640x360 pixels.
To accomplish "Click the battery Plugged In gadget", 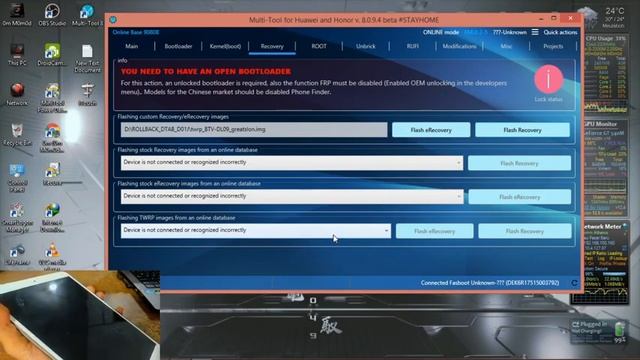I will (599, 331).
